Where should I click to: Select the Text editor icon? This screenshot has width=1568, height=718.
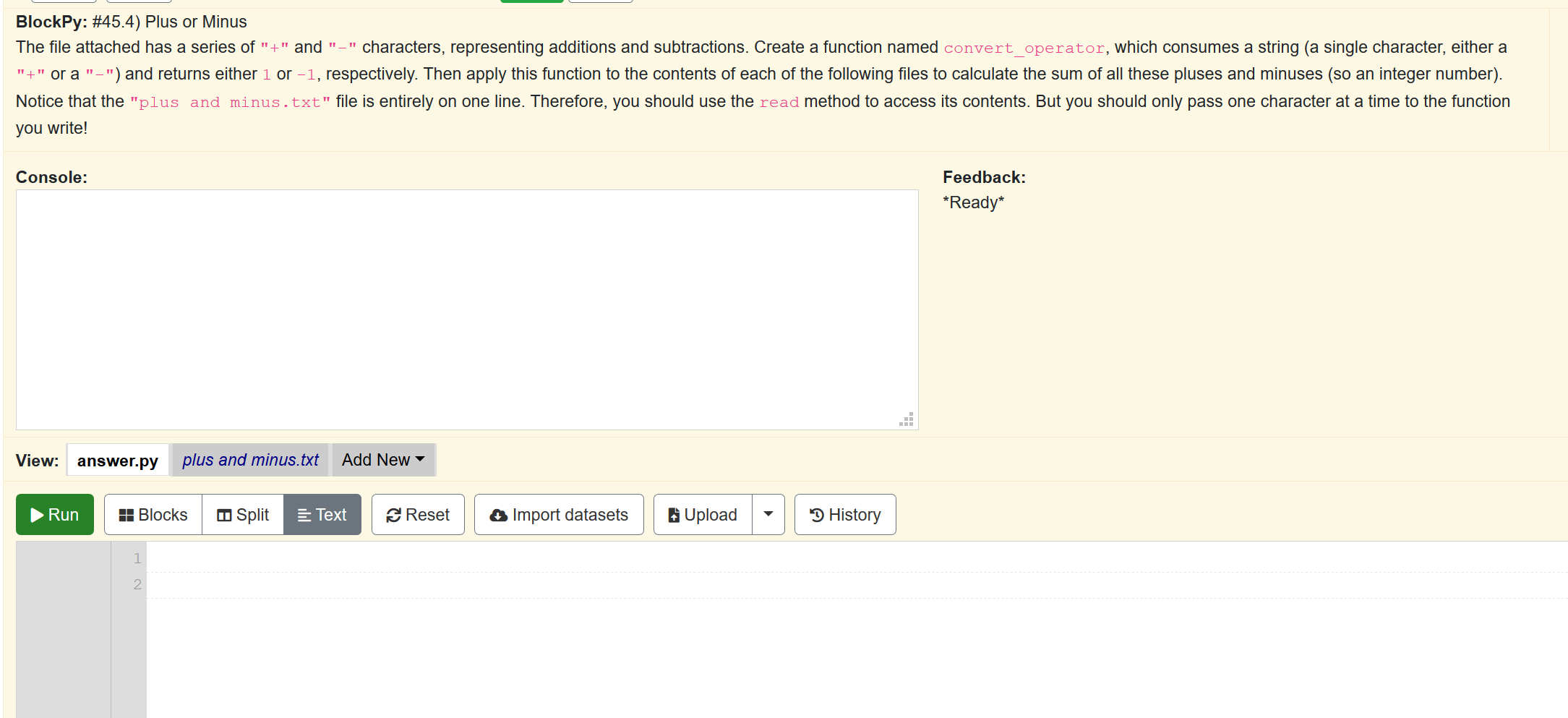[303, 514]
